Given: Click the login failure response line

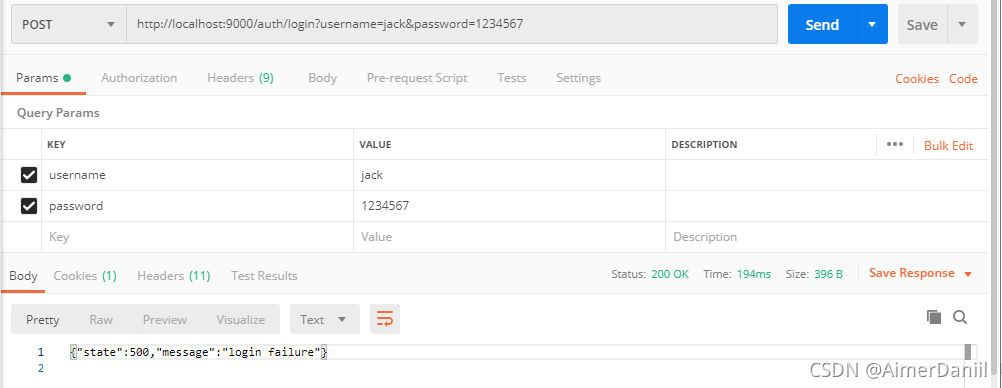Looking at the screenshot, I should [199, 352].
